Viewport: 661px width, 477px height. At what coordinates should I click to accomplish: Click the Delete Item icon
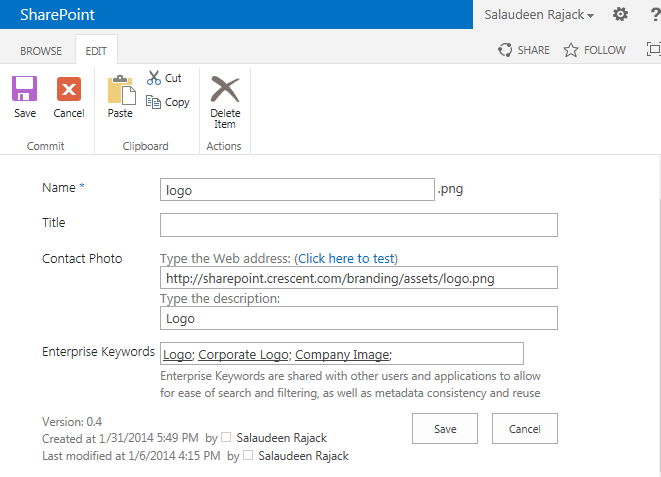coord(225,88)
